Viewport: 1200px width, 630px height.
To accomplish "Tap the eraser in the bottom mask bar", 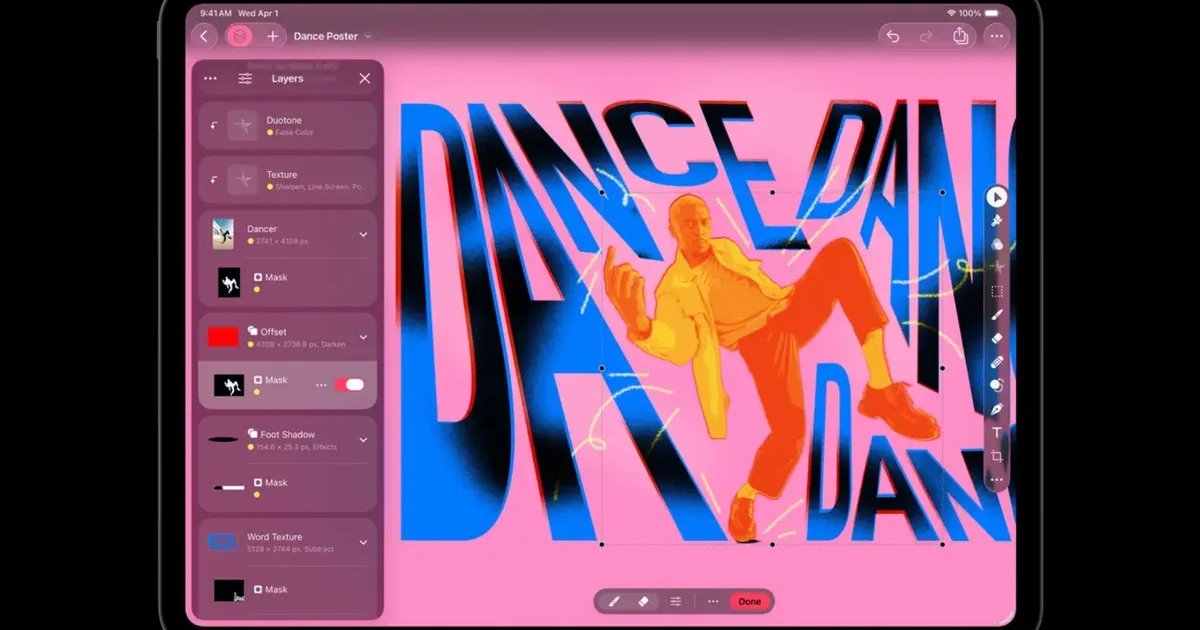I will tap(644, 602).
